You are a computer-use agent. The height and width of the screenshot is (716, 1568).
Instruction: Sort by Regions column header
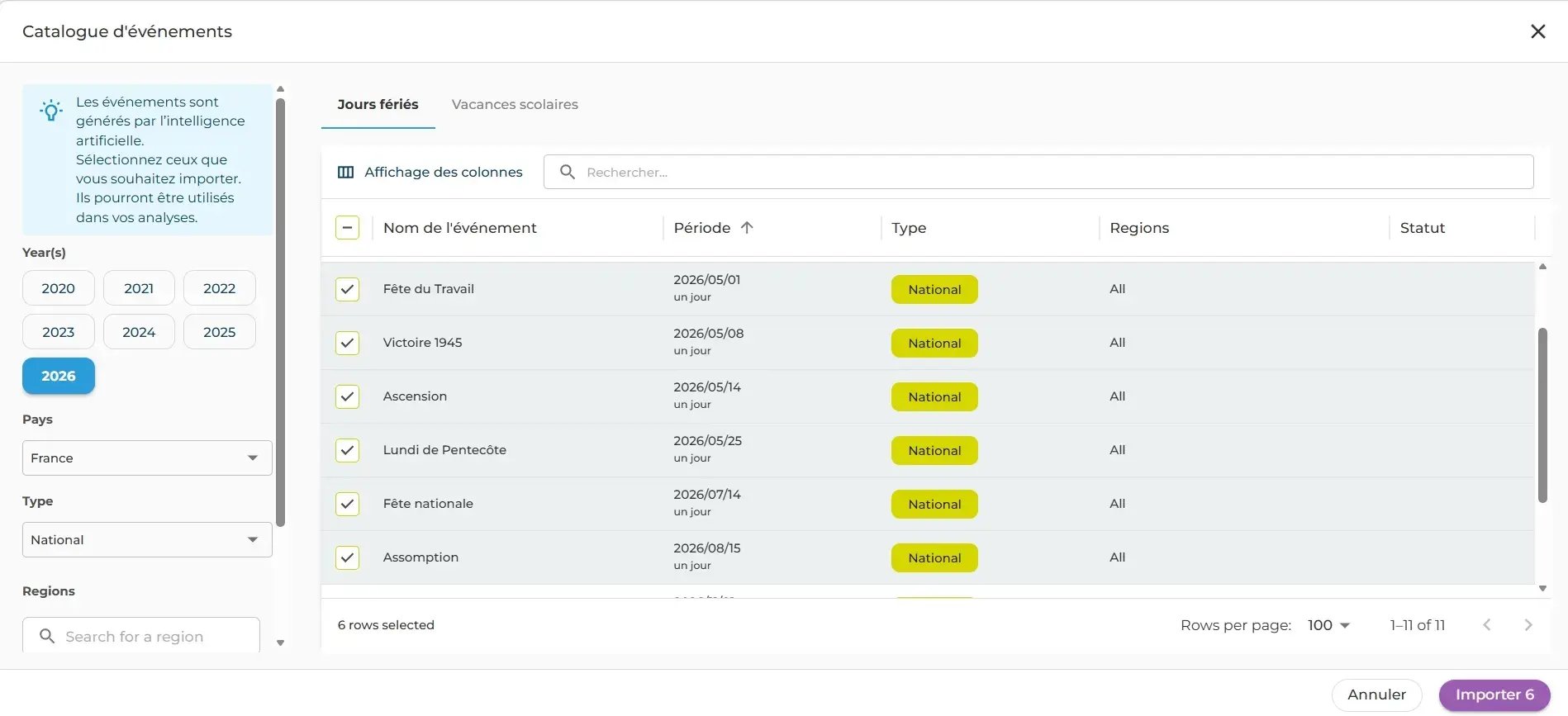1139,228
